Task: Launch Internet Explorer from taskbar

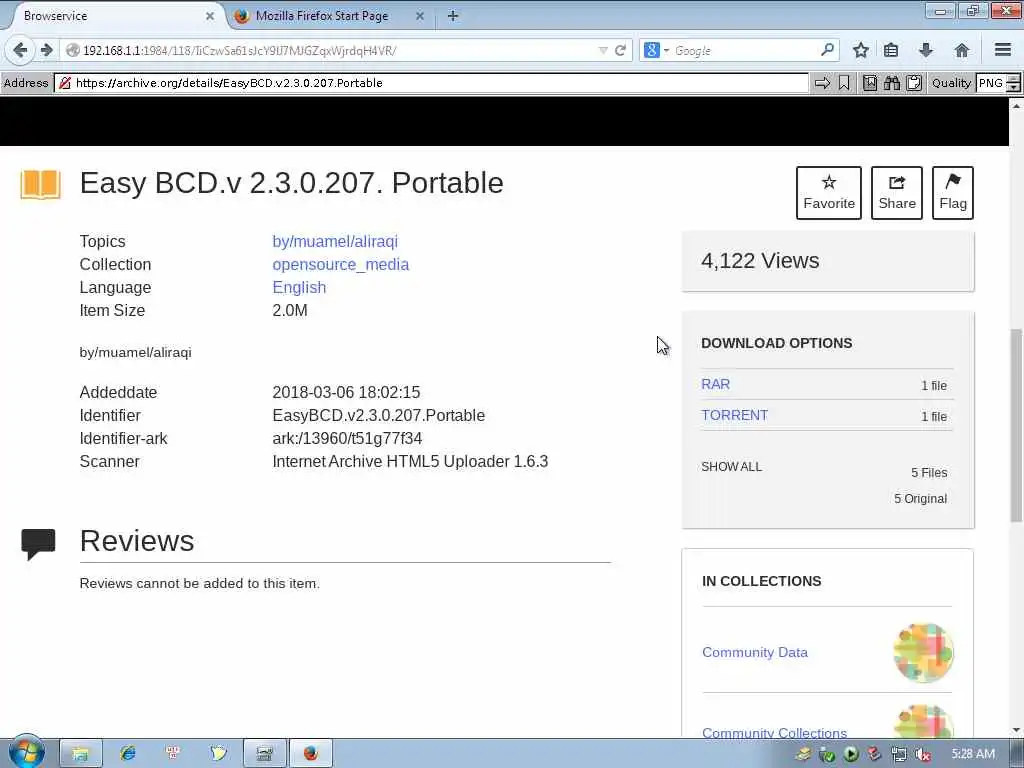Action: click(127, 754)
